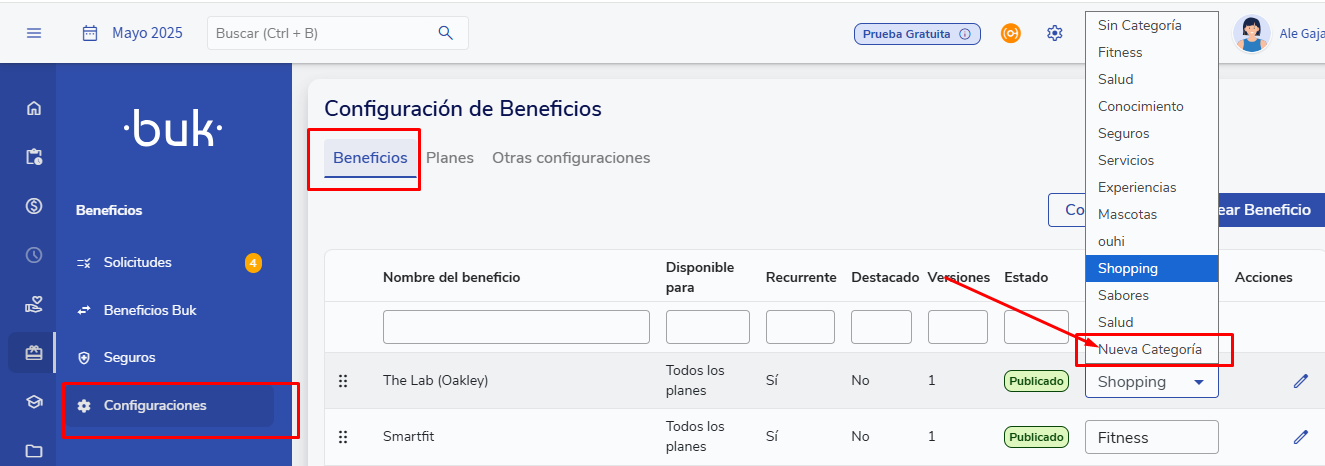Click the Nombre del beneficio filter field
The image size is (1325, 466).
516,327
